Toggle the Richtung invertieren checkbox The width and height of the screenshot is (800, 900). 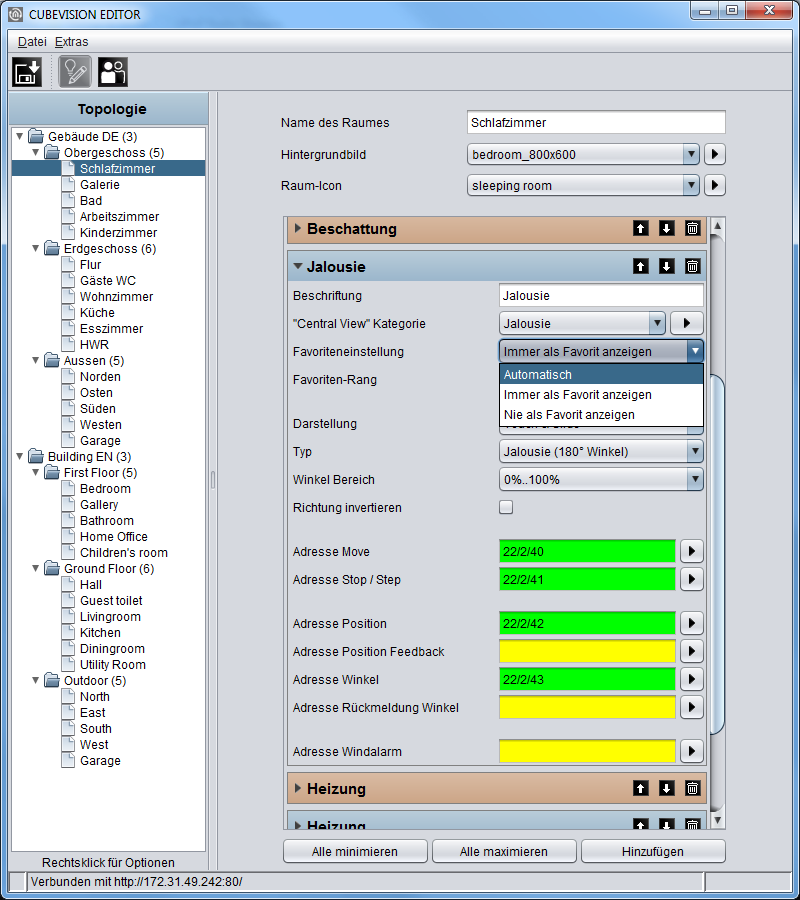(x=506, y=507)
